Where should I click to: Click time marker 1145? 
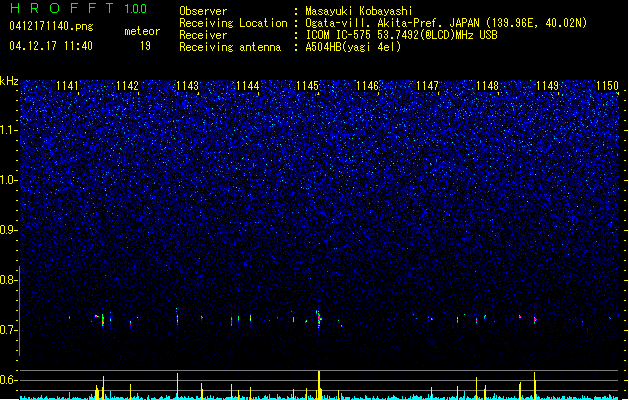(x=307, y=86)
